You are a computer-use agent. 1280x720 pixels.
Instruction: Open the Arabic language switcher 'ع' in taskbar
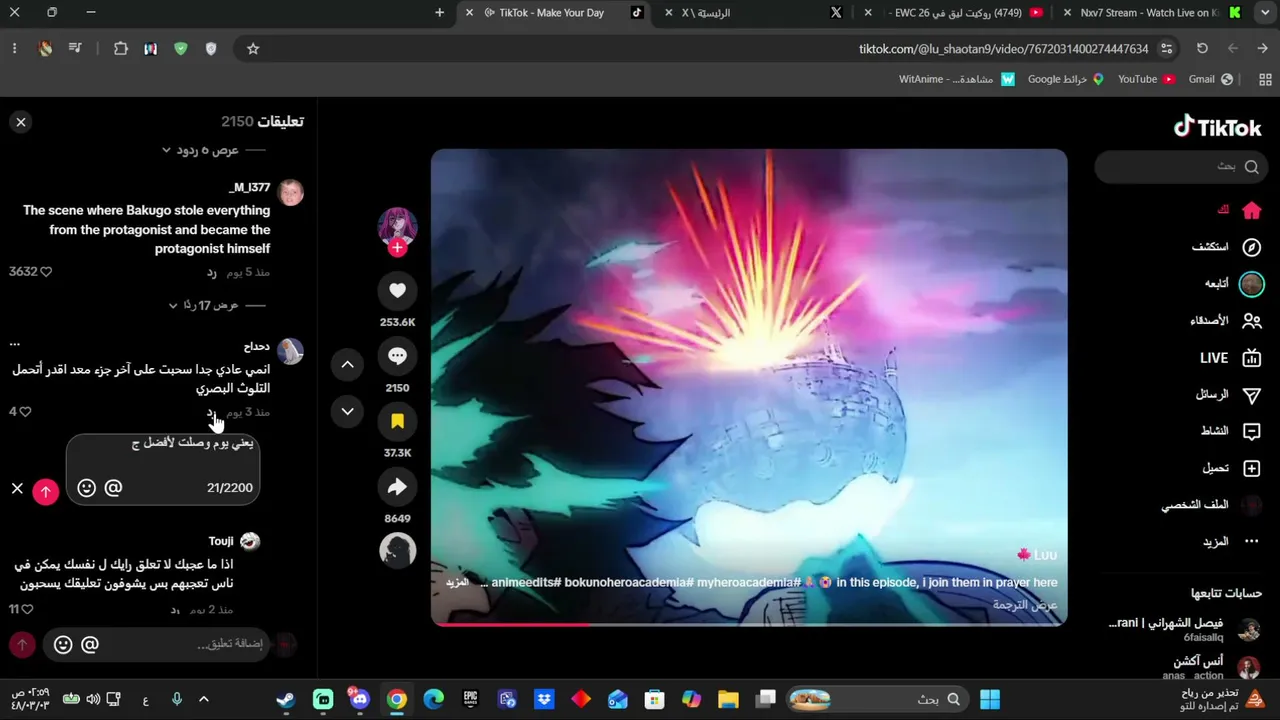pyautogui.click(x=146, y=699)
